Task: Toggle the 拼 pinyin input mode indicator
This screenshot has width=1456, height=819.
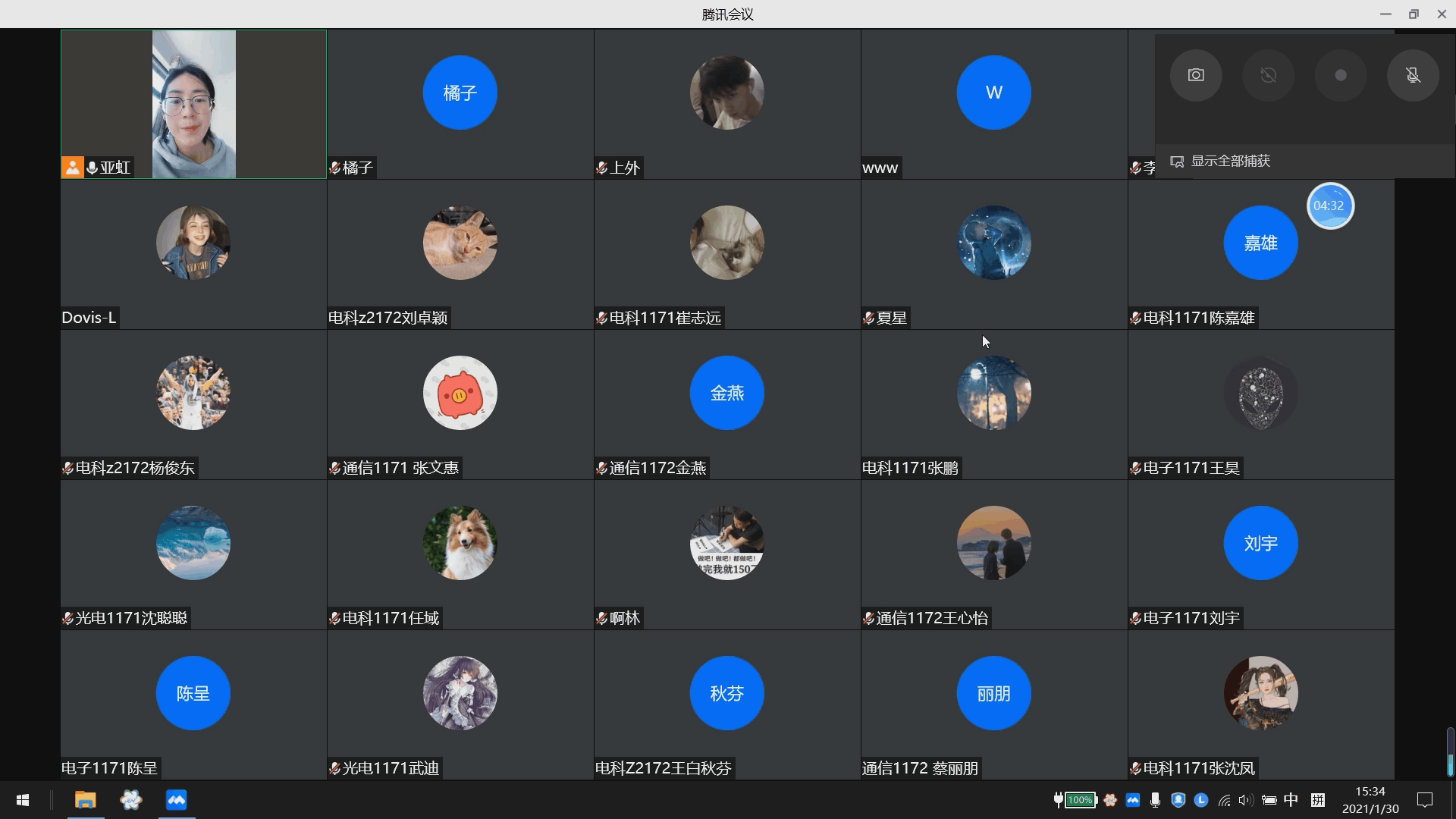Action: [x=1318, y=800]
